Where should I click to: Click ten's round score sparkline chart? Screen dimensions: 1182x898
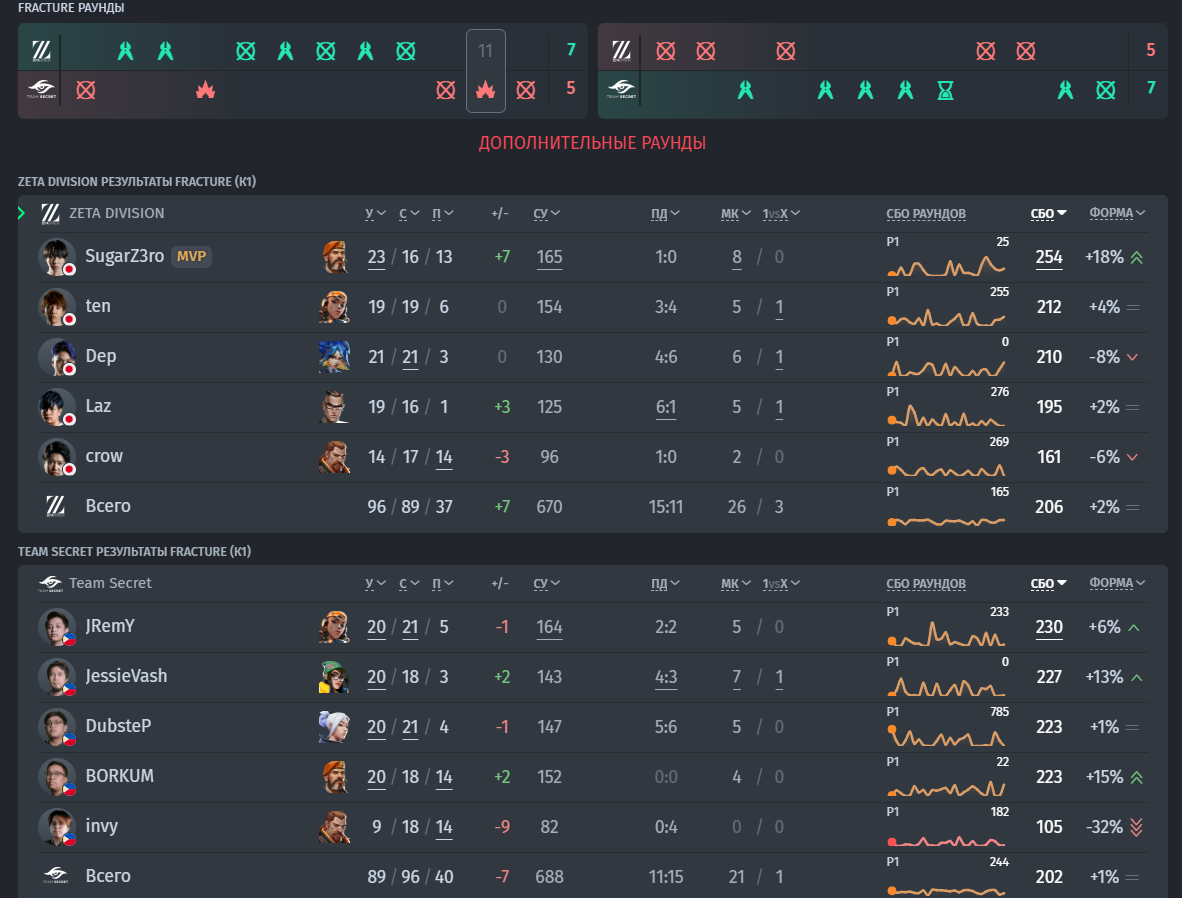click(x=947, y=315)
